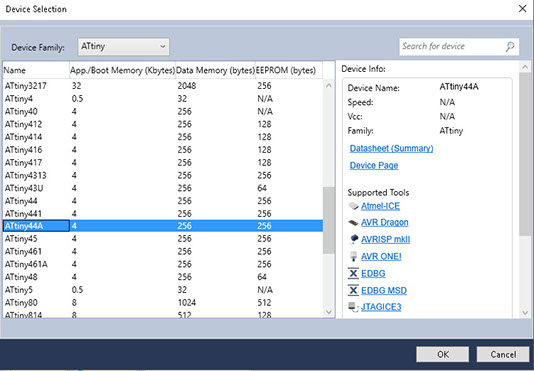This screenshot has width=534, height=371.
Task: Select the ATtiny441 row
Action: [163, 214]
